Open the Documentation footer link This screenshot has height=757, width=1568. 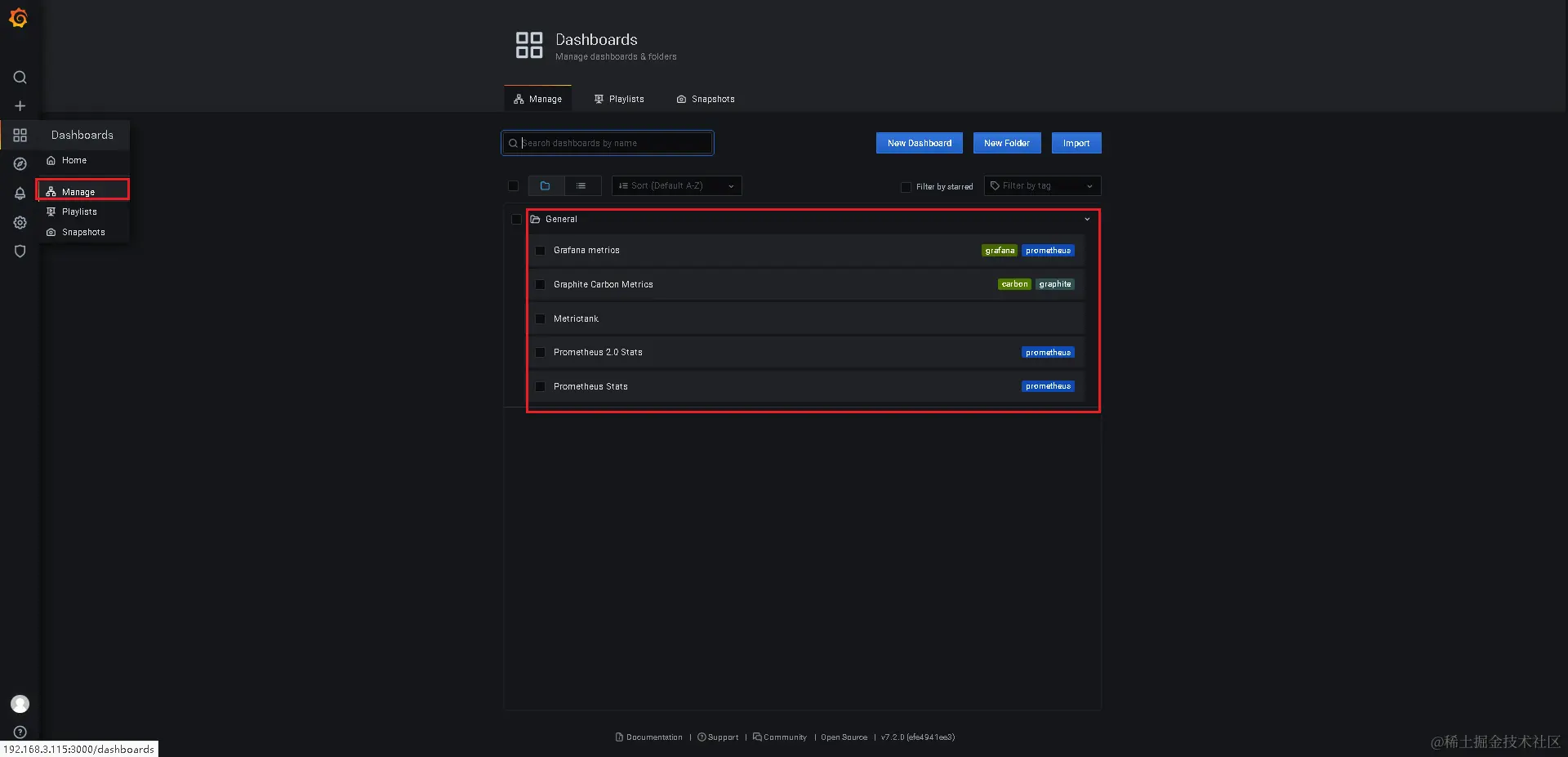pyautogui.click(x=649, y=737)
